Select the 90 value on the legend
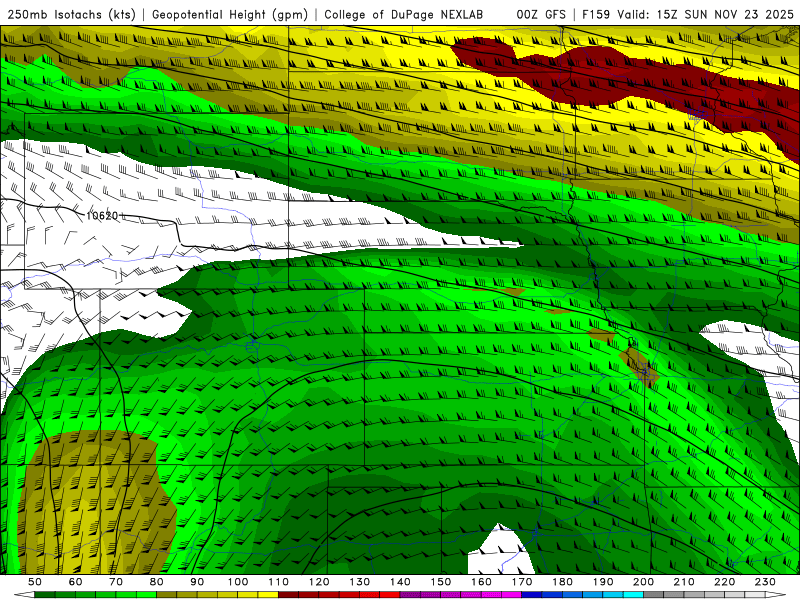 tap(197, 582)
